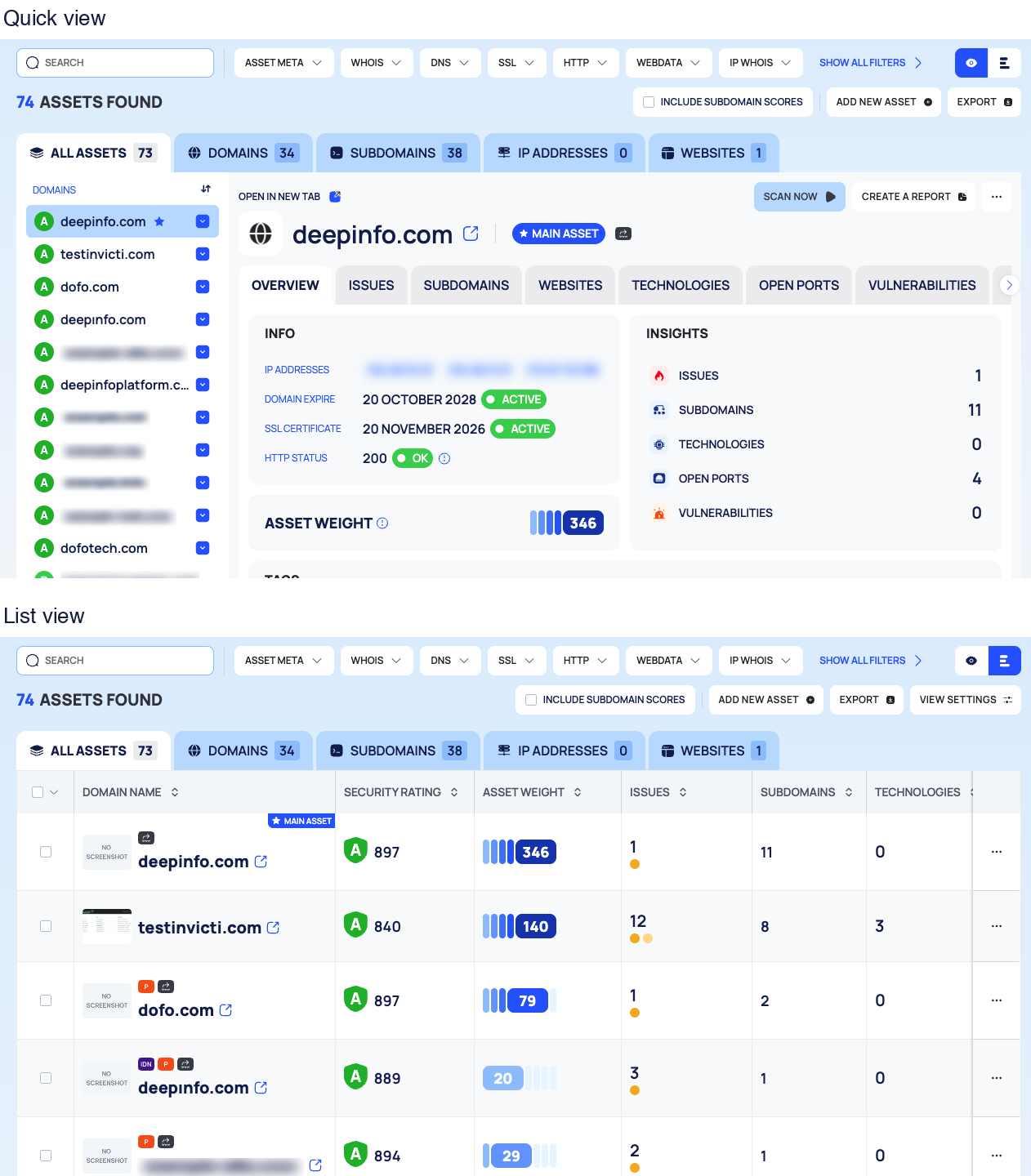Click IDN badge on deepınfo.com list row
Viewport: 1031px width, 1176px height.
pos(146,1064)
